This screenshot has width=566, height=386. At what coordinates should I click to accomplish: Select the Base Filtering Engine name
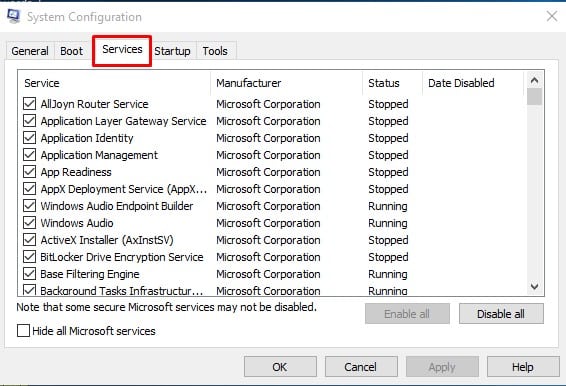(90, 274)
